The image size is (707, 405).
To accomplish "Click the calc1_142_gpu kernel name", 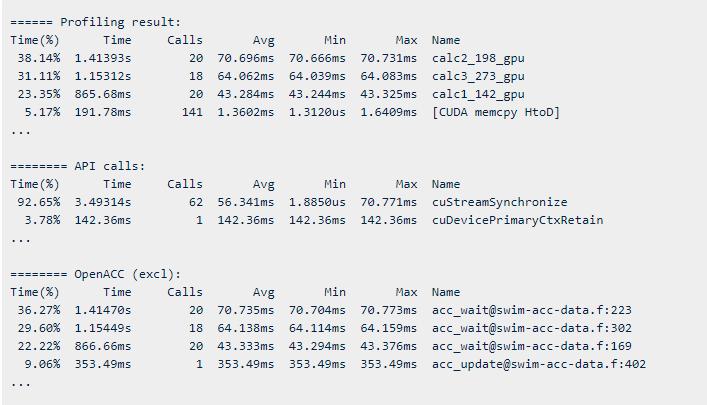I will [478, 94].
